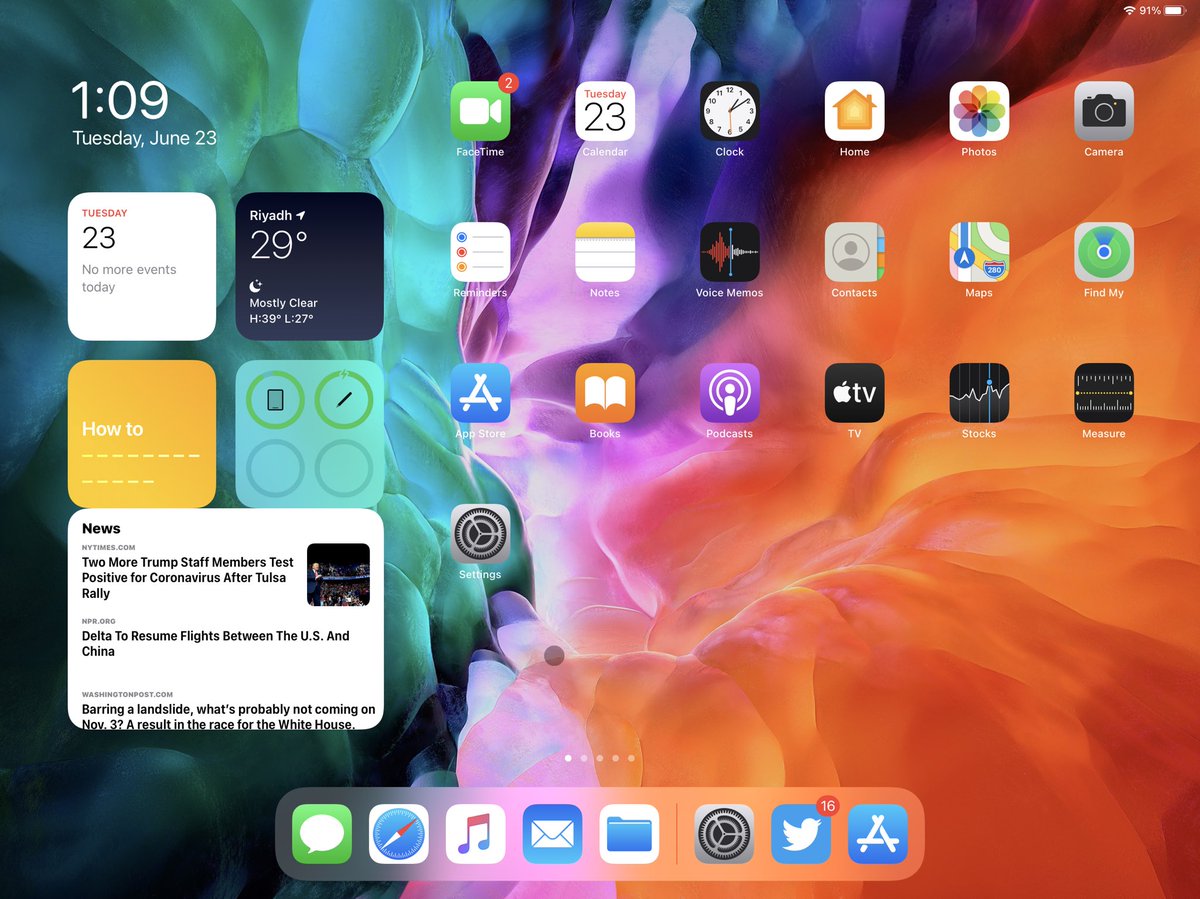Open the Home app
The image size is (1200, 899).
coord(854,111)
